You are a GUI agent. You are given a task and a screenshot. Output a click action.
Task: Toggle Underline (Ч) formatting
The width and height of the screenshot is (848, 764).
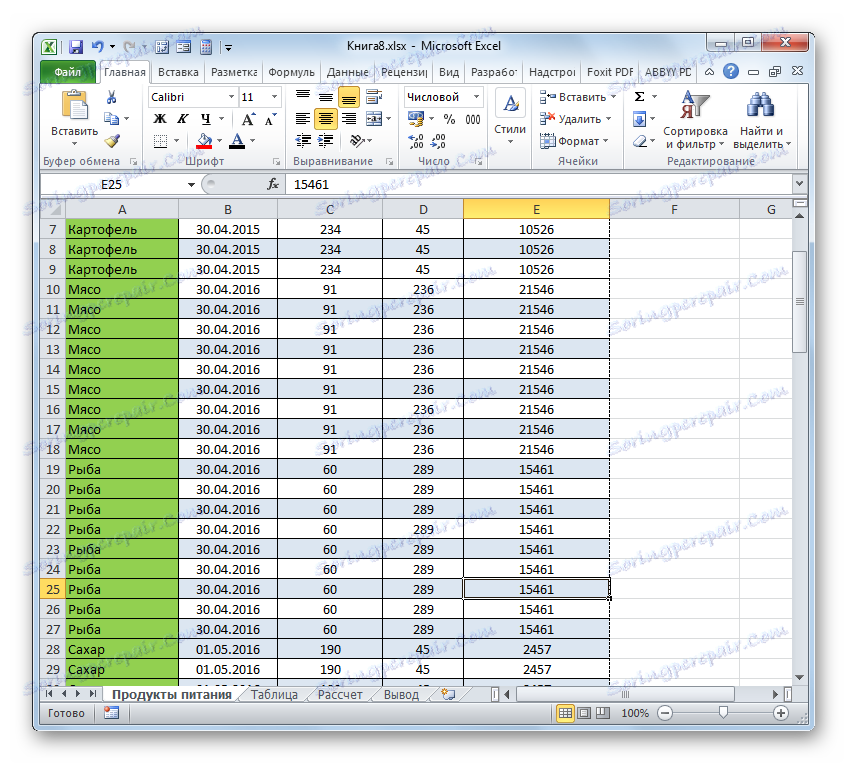pos(206,119)
